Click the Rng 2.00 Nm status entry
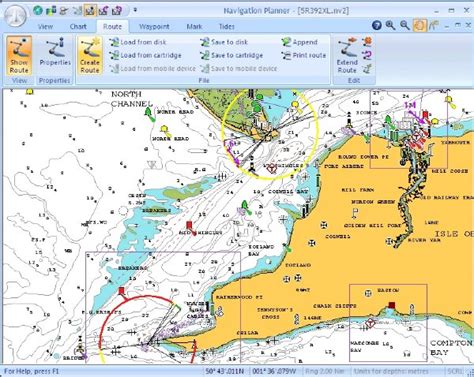 coord(325,371)
